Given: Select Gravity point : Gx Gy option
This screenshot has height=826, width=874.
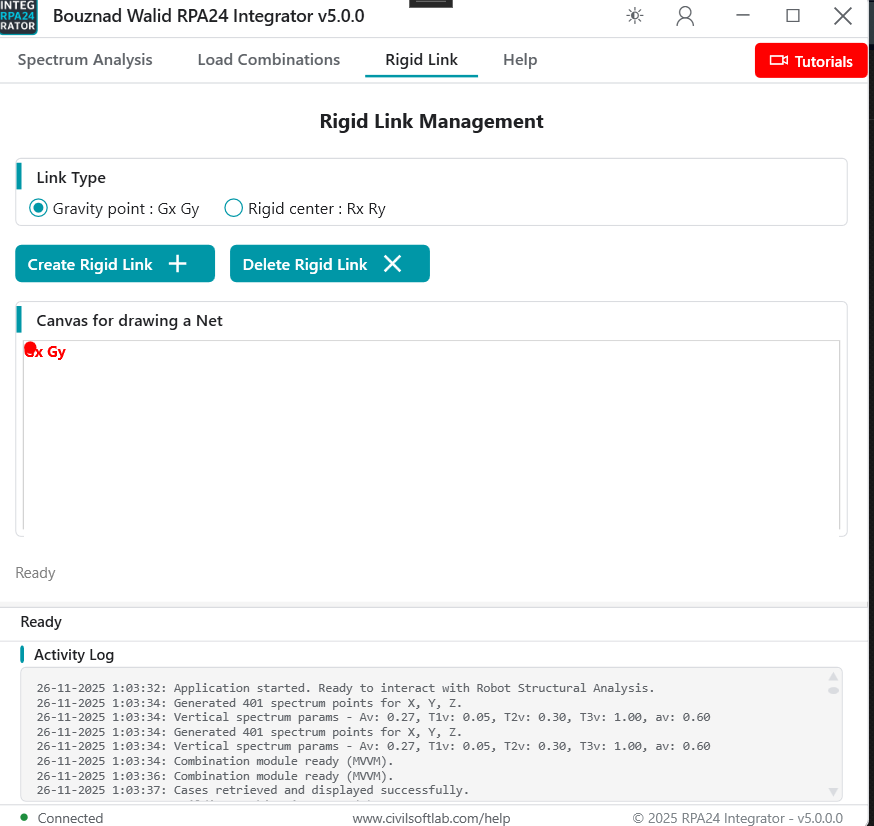Looking at the screenshot, I should (38, 208).
